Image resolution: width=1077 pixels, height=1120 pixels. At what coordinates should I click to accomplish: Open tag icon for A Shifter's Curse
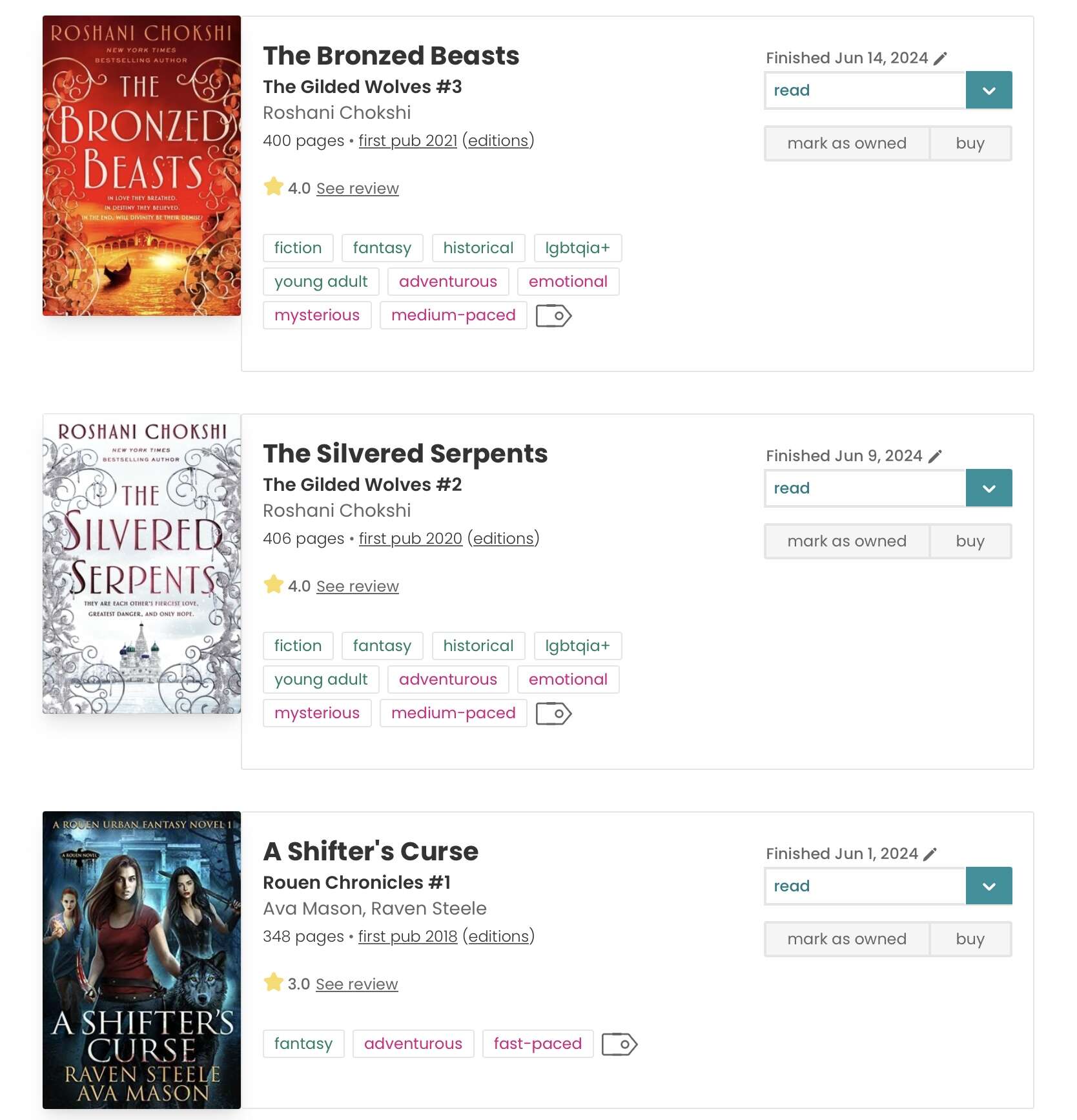tap(620, 1044)
